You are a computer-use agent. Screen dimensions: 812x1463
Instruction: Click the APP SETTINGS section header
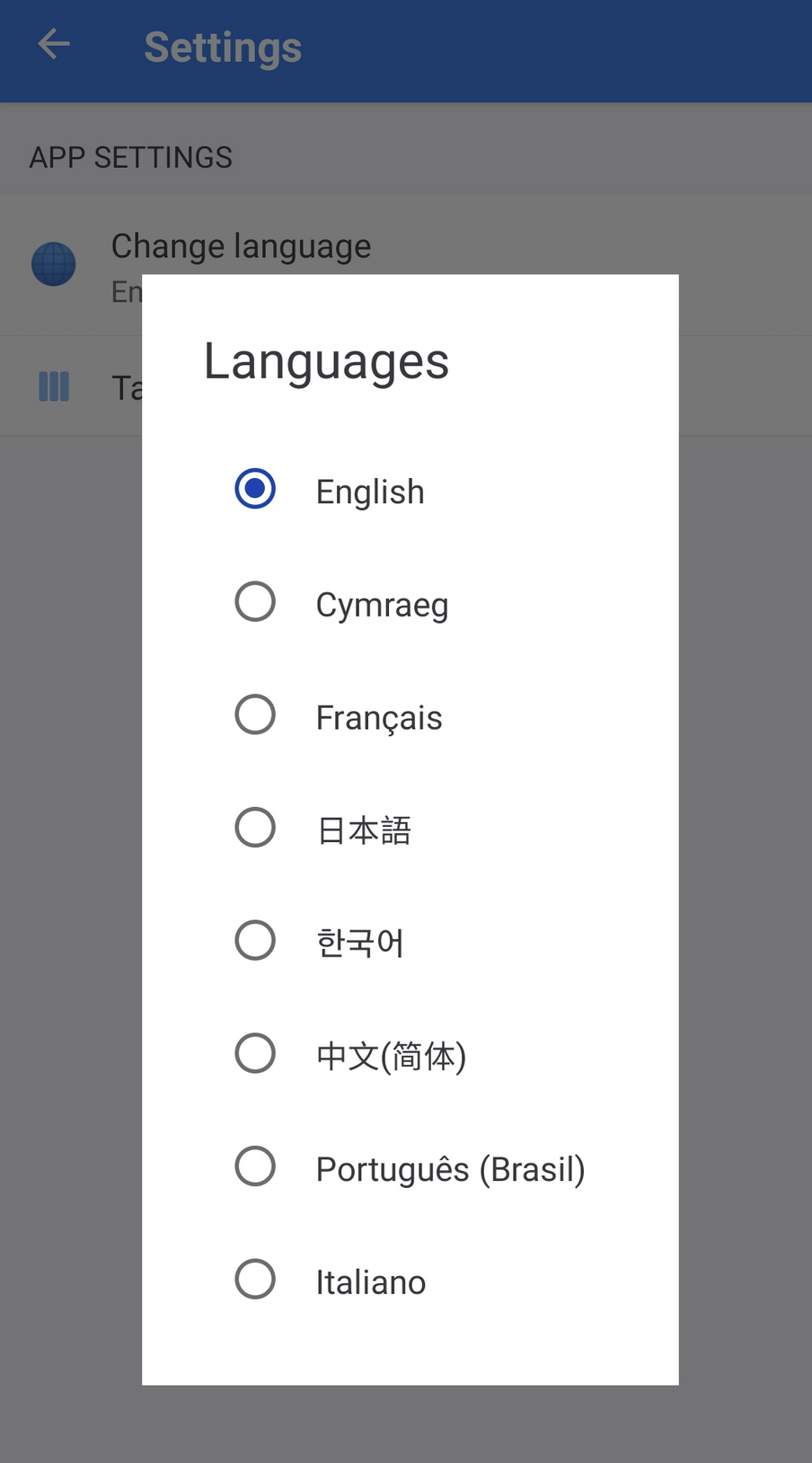coord(130,156)
